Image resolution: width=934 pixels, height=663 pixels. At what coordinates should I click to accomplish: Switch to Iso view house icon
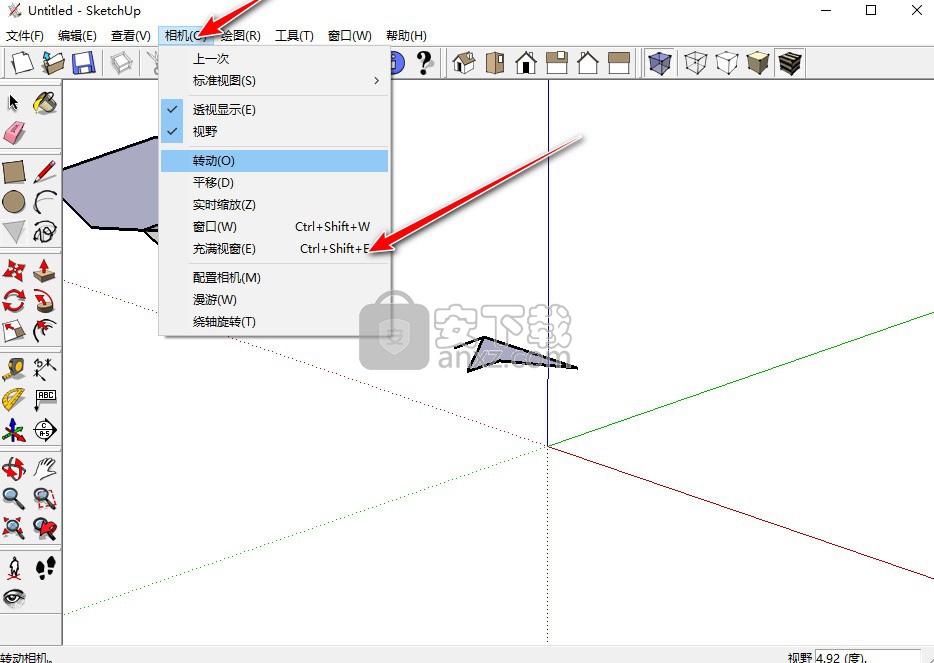pos(464,63)
